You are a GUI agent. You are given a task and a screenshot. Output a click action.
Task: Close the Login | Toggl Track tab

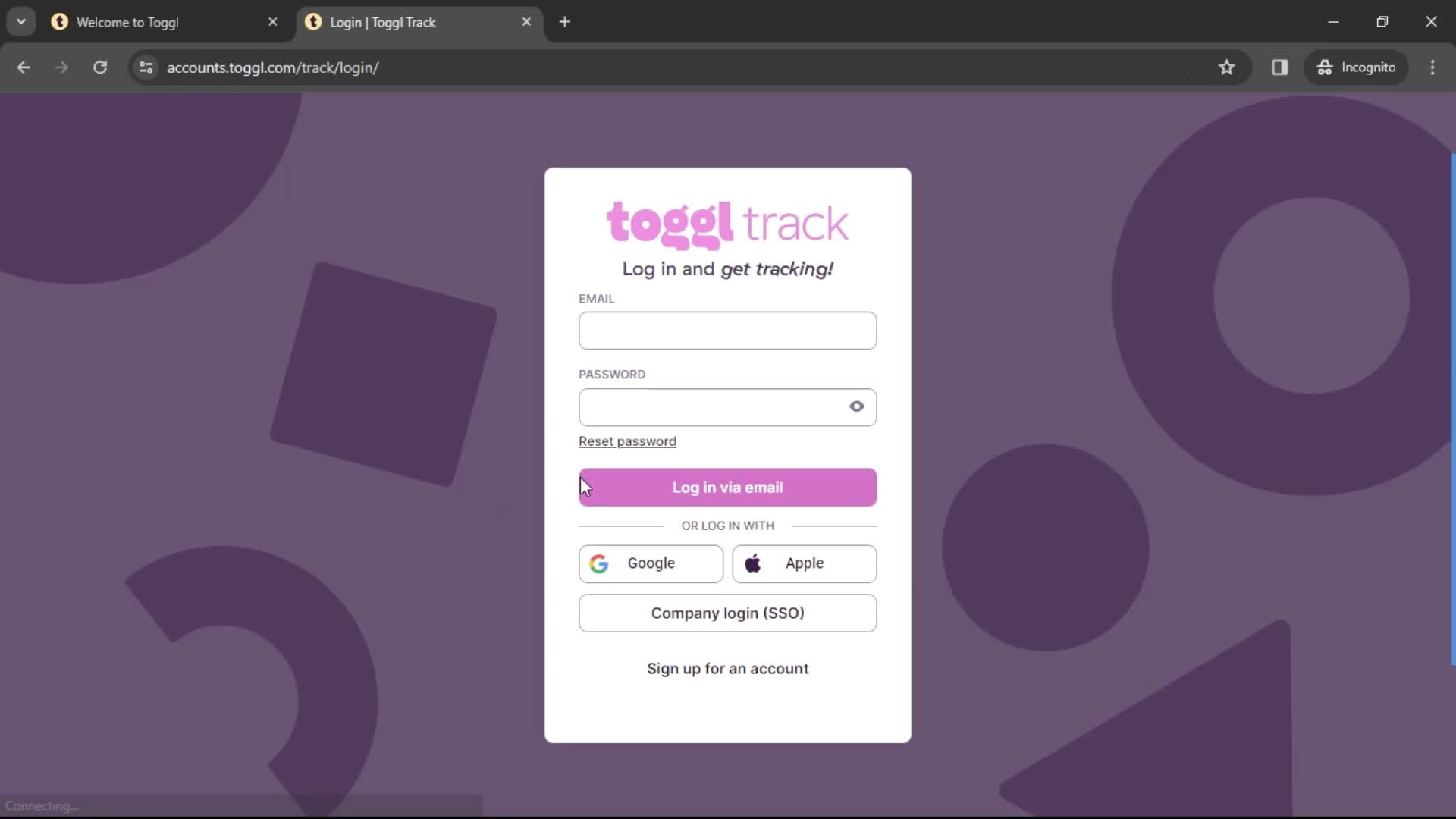pos(526,22)
